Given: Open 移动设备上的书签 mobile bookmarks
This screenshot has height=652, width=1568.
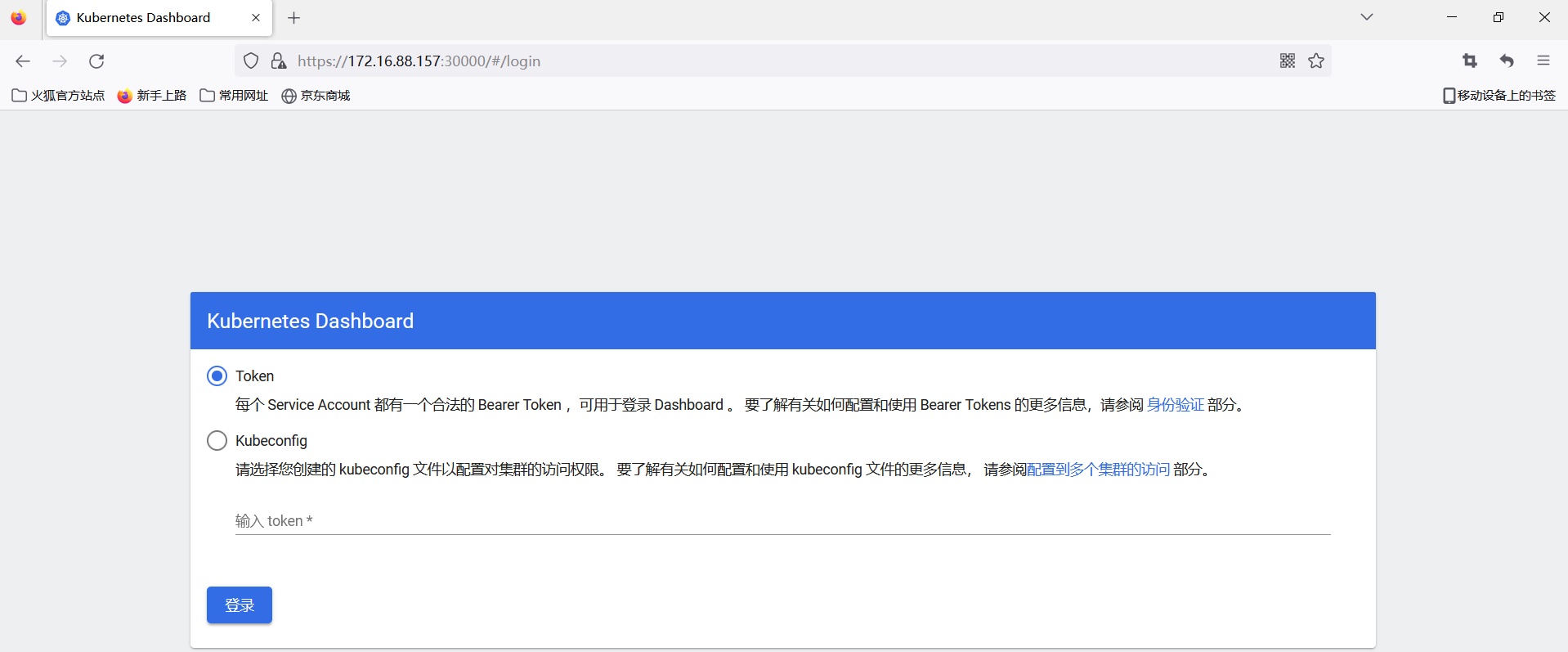Looking at the screenshot, I should [1499, 96].
